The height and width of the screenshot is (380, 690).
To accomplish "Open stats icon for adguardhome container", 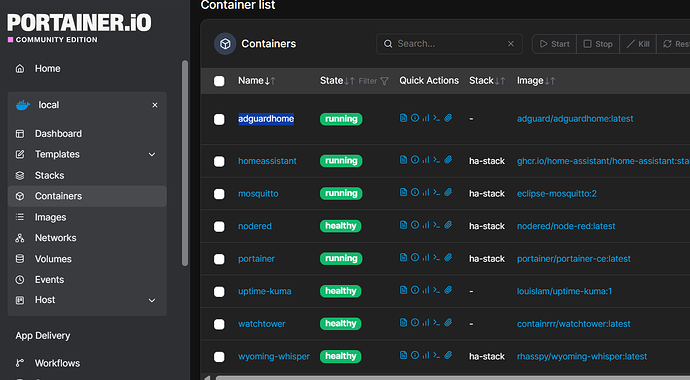I will (426, 118).
